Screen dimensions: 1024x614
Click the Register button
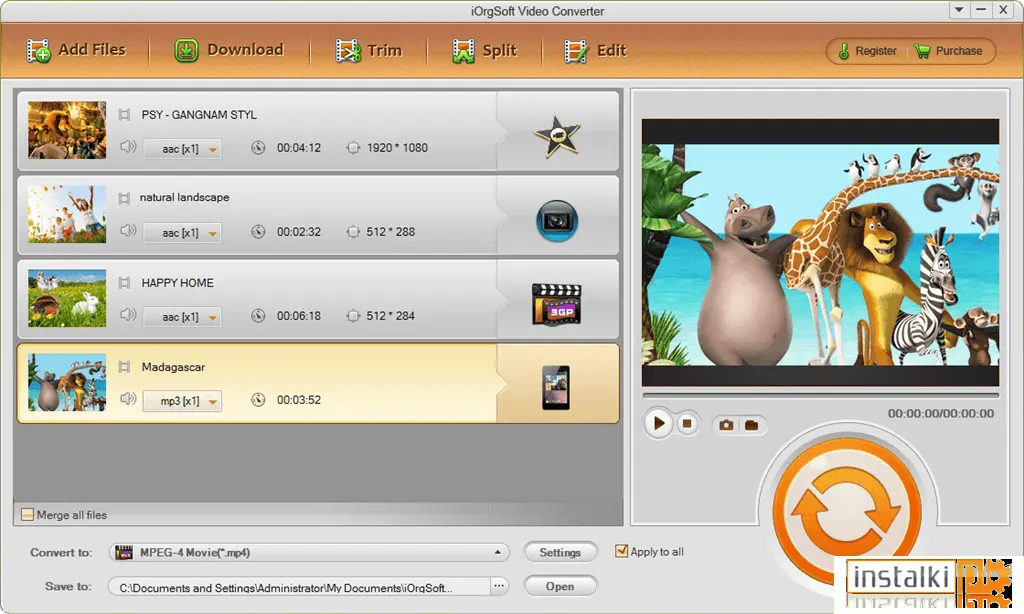tap(867, 51)
